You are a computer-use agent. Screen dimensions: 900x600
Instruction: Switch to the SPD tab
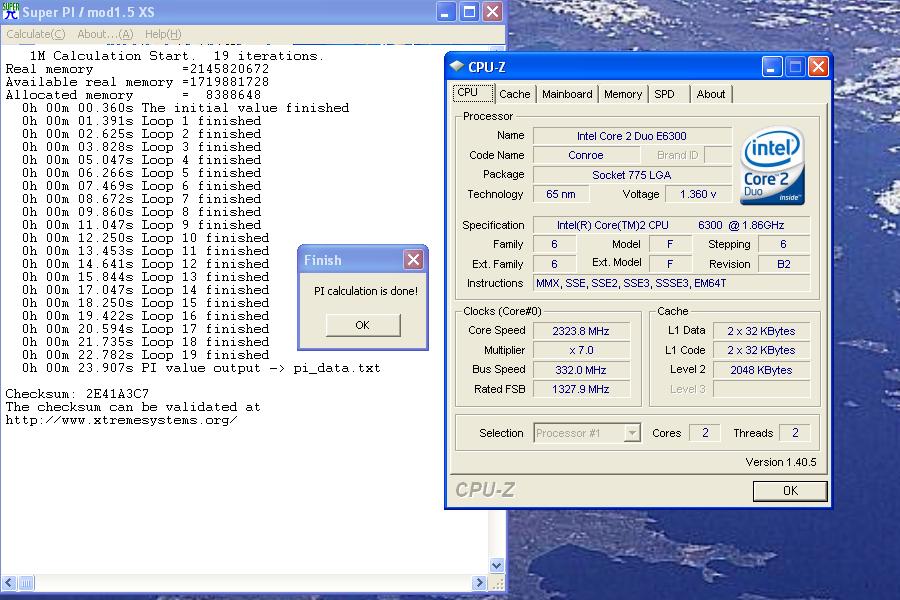point(669,94)
